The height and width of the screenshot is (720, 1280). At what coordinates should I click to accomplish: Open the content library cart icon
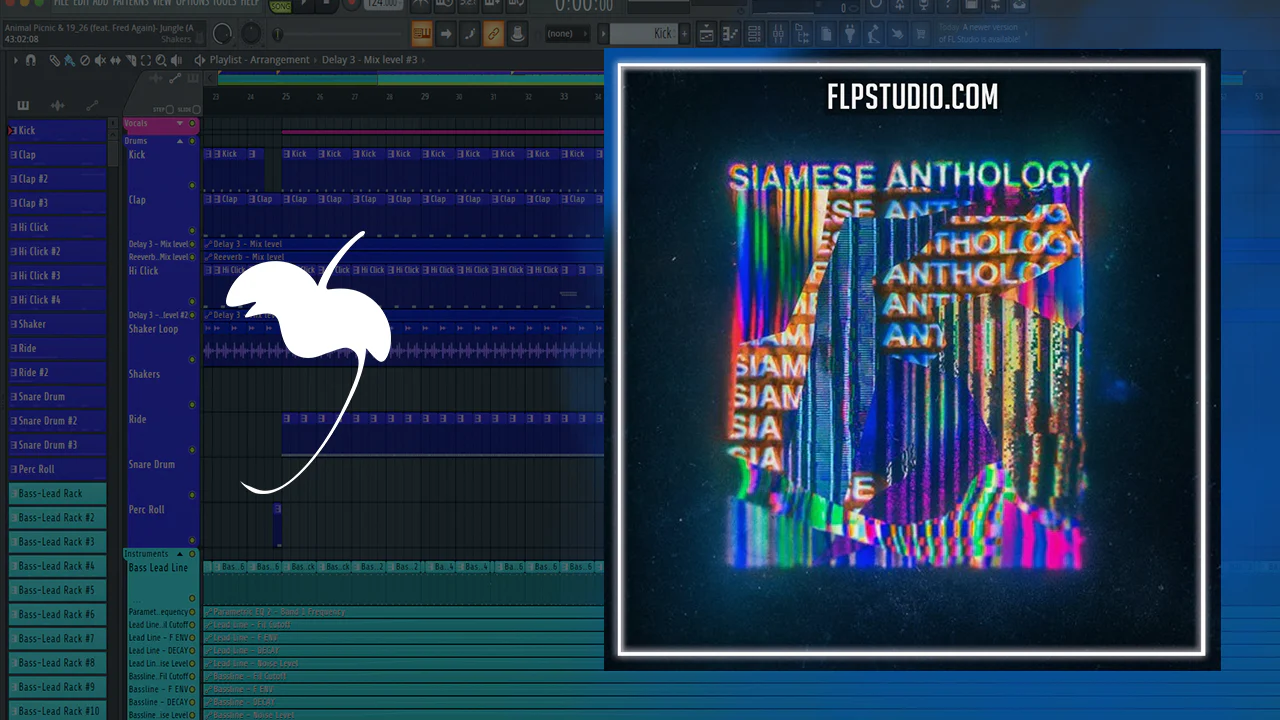pyautogui.click(x=921, y=34)
